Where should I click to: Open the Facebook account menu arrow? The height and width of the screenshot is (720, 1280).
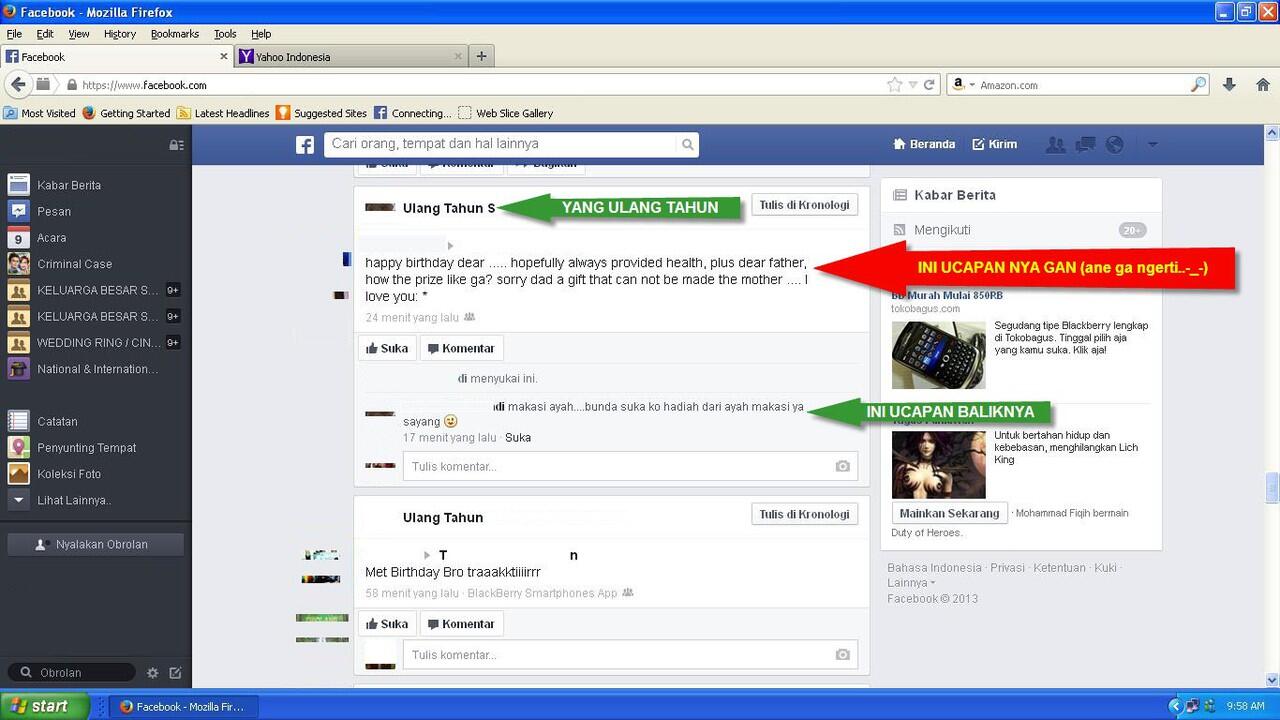(1152, 145)
